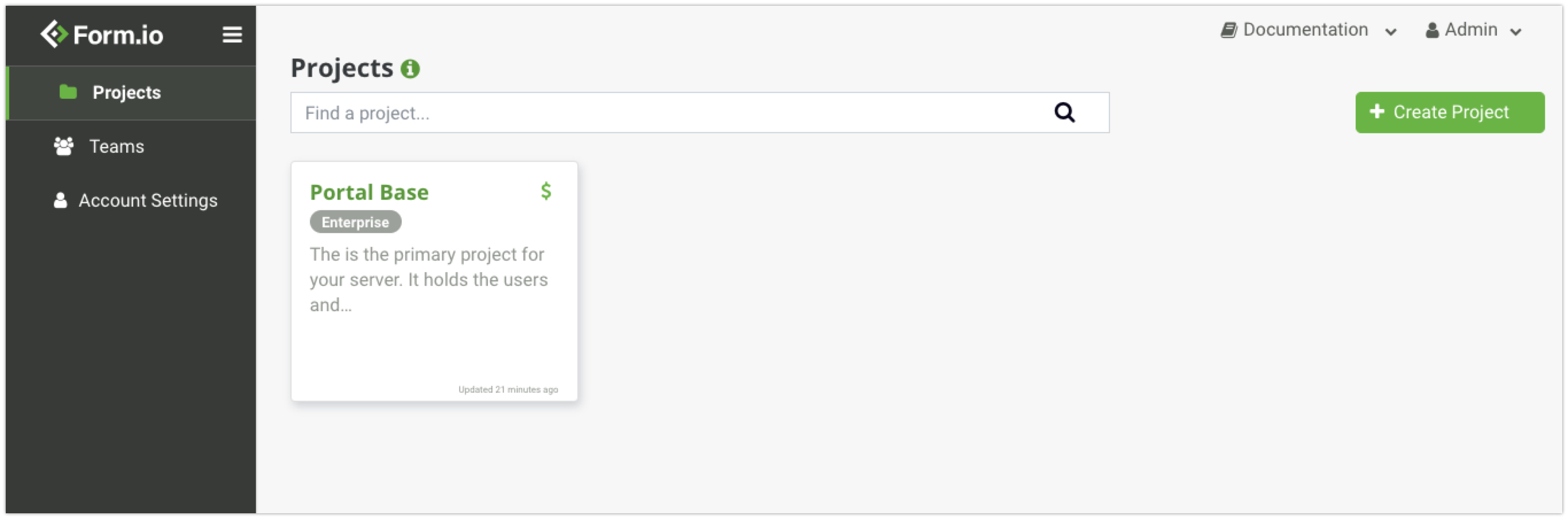1568x519 pixels.
Task: Click the Create Project button
Action: tap(1449, 113)
